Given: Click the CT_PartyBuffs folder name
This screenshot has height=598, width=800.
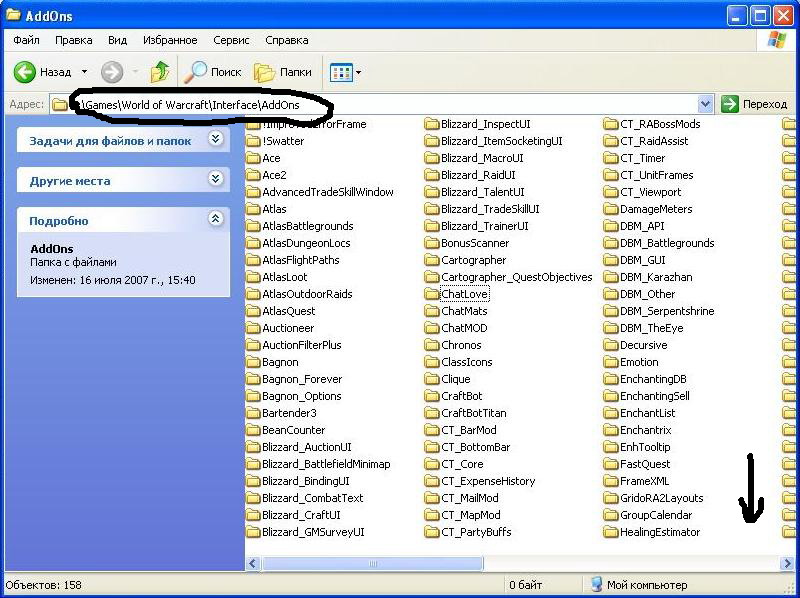Looking at the screenshot, I should [476, 532].
